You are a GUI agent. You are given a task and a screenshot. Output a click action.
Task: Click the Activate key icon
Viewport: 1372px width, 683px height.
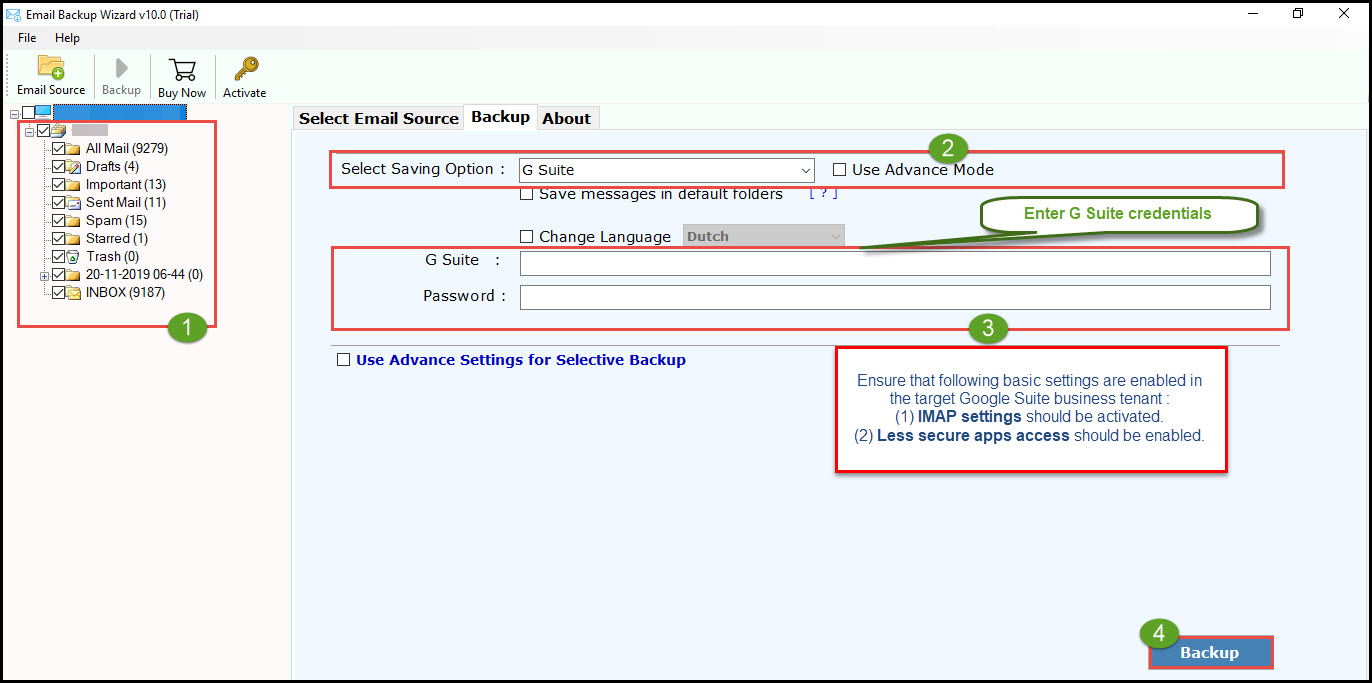tap(245, 69)
